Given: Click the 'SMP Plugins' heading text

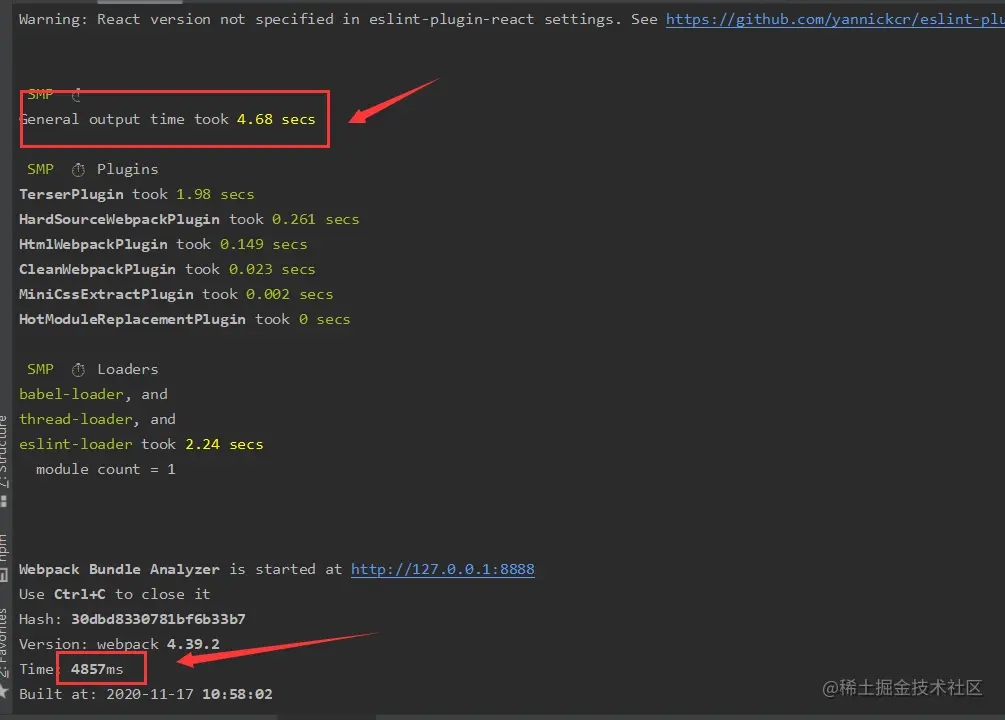Looking at the screenshot, I should click(92, 169).
